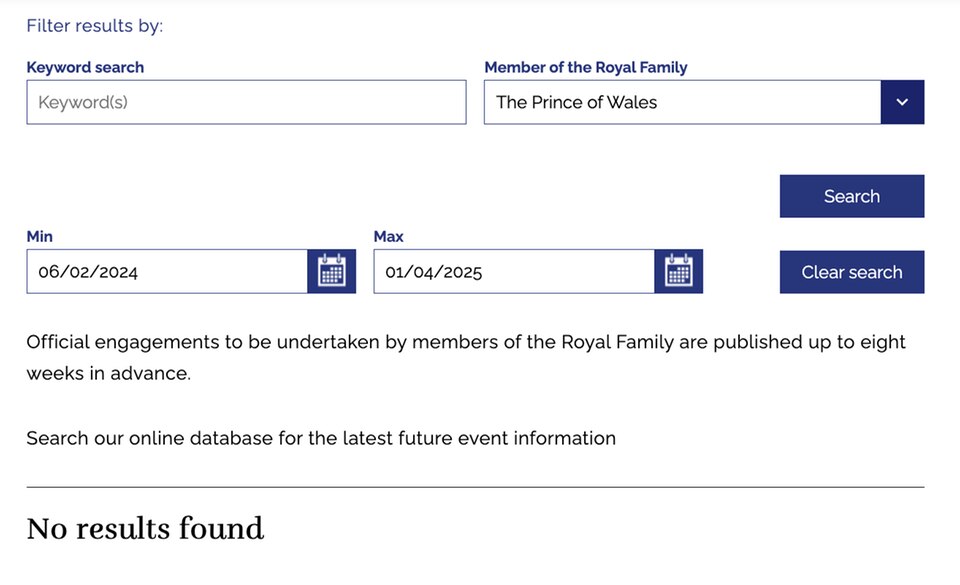Viewport: 960px width, 585px height.
Task: Click the "weeks in advance." text line
Action: [x=108, y=373]
